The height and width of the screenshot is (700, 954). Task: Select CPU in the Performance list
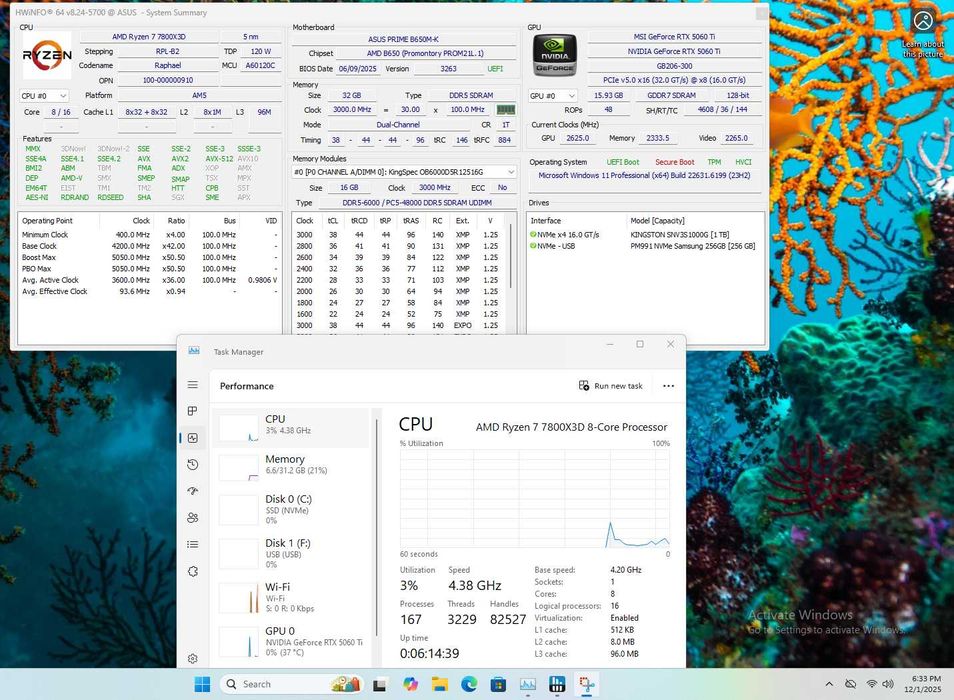click(291, 428)
